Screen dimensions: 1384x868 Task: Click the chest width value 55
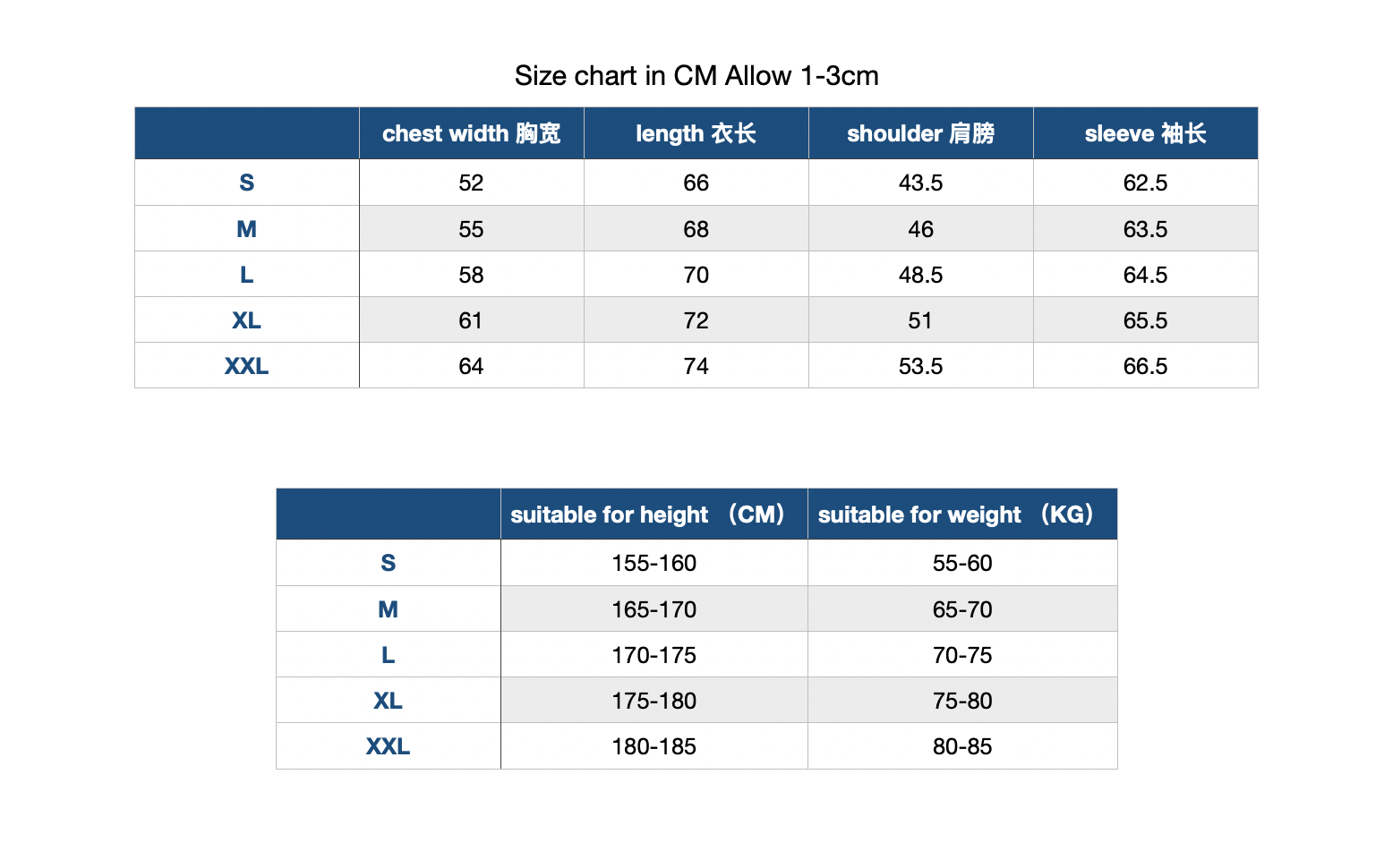471,229
